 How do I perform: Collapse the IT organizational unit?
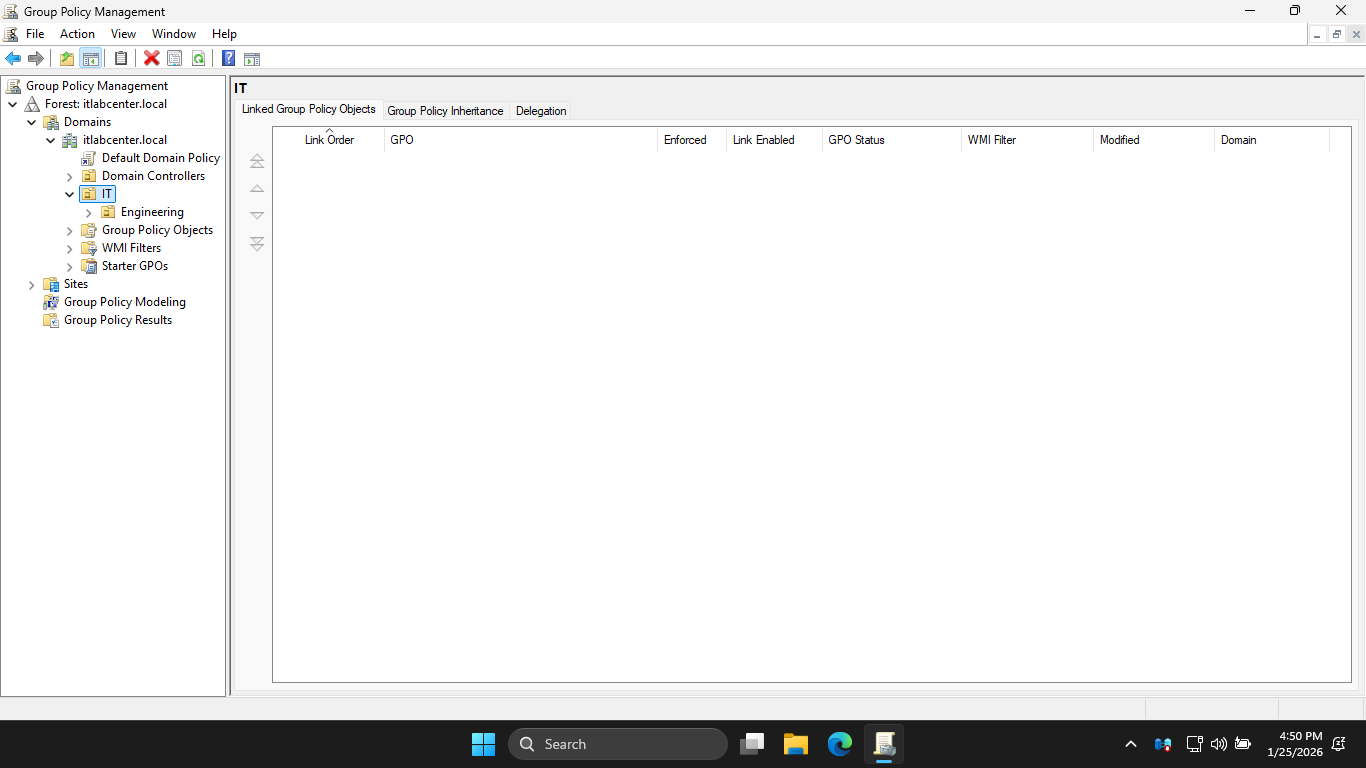70,194
